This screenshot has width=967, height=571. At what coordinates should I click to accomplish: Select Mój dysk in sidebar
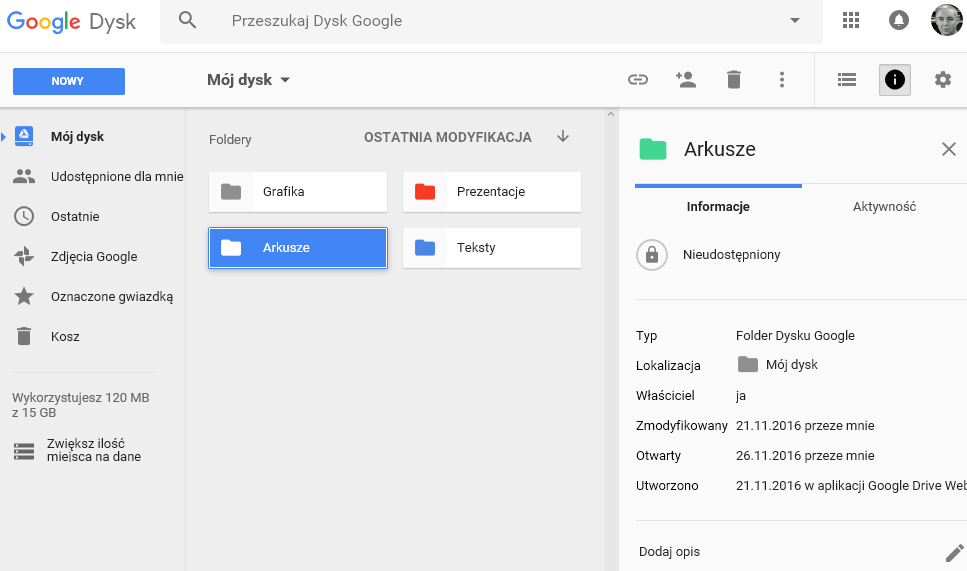coord(77,136)
